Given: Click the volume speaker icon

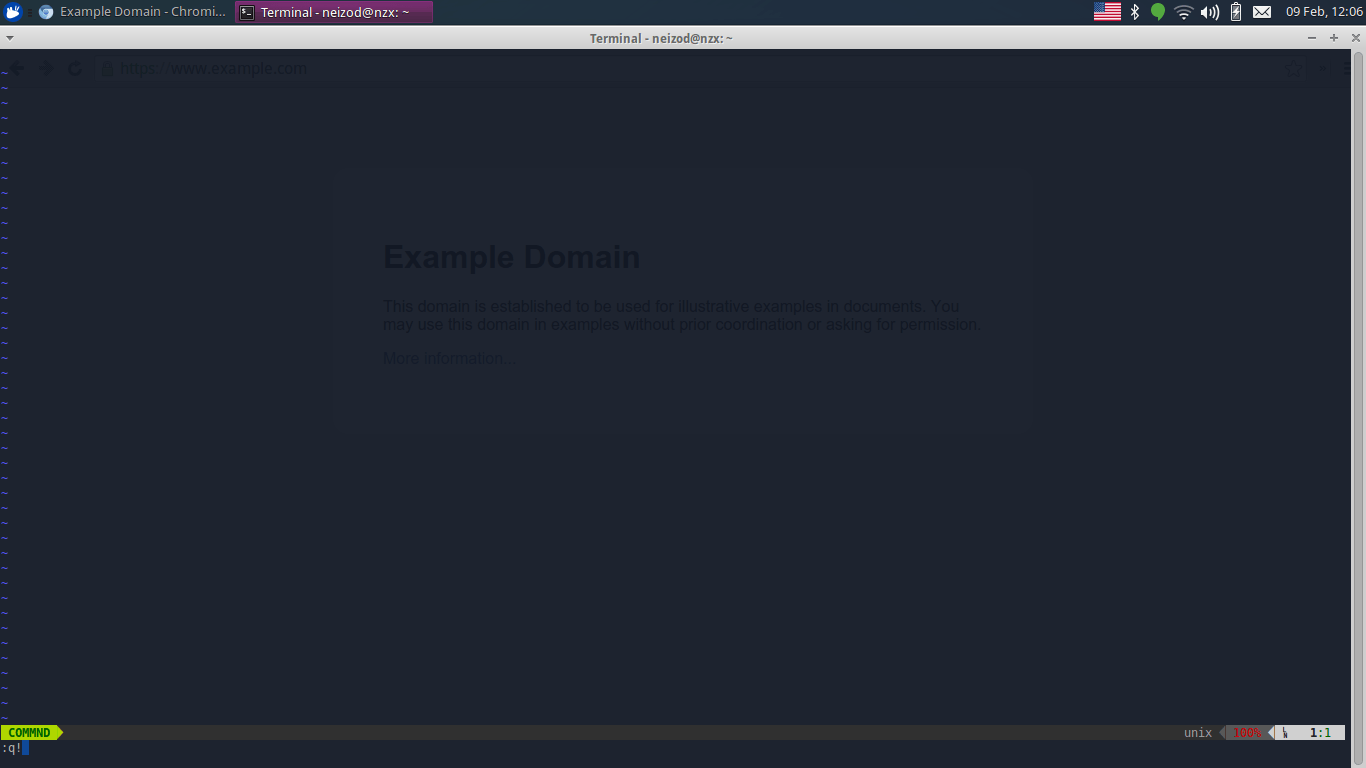Looking at the screenshot, I should click(x=1210, y=12).
